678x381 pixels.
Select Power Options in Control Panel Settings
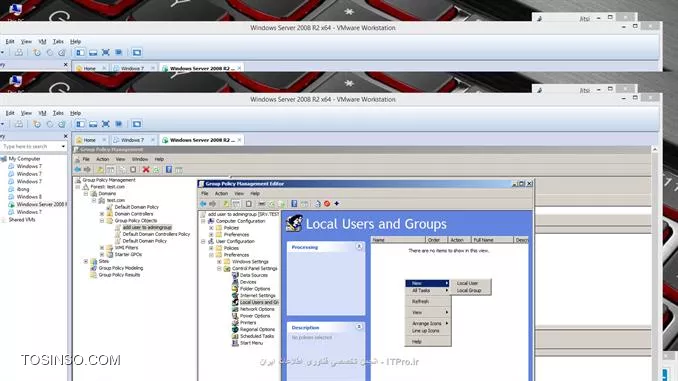pos(255,316)
